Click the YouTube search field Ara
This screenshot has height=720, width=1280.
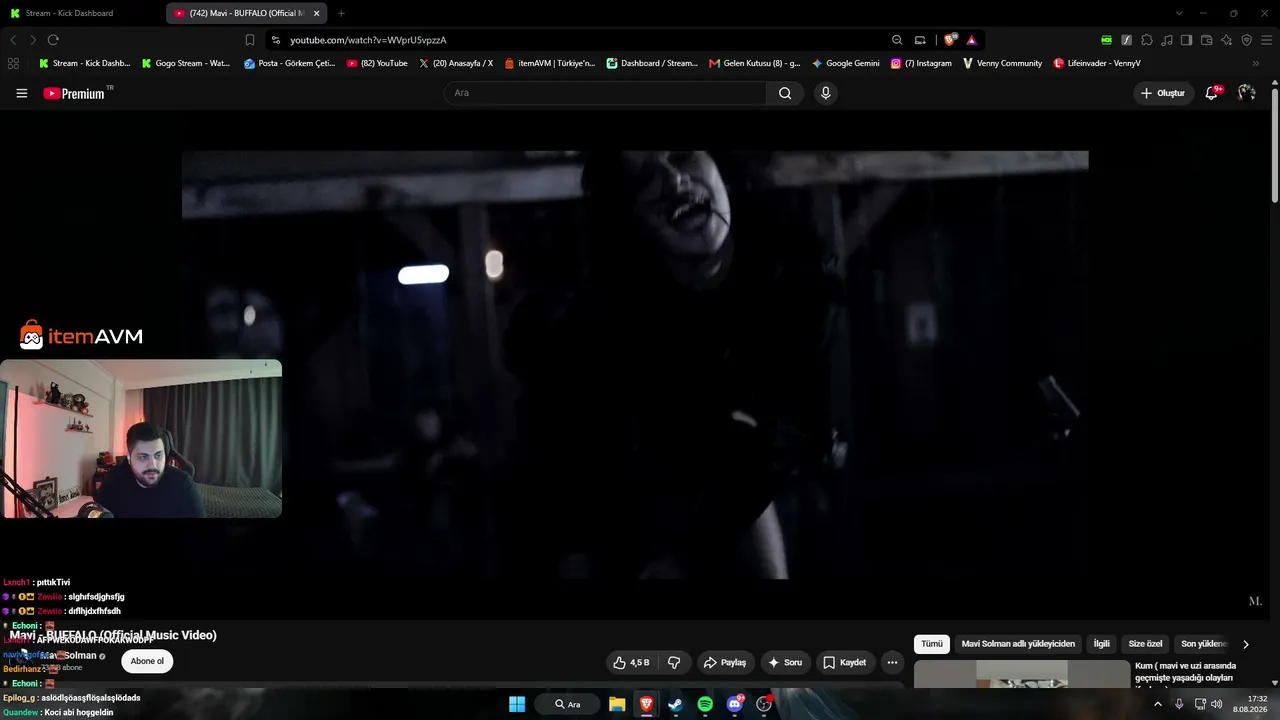[x=605, y=93]
